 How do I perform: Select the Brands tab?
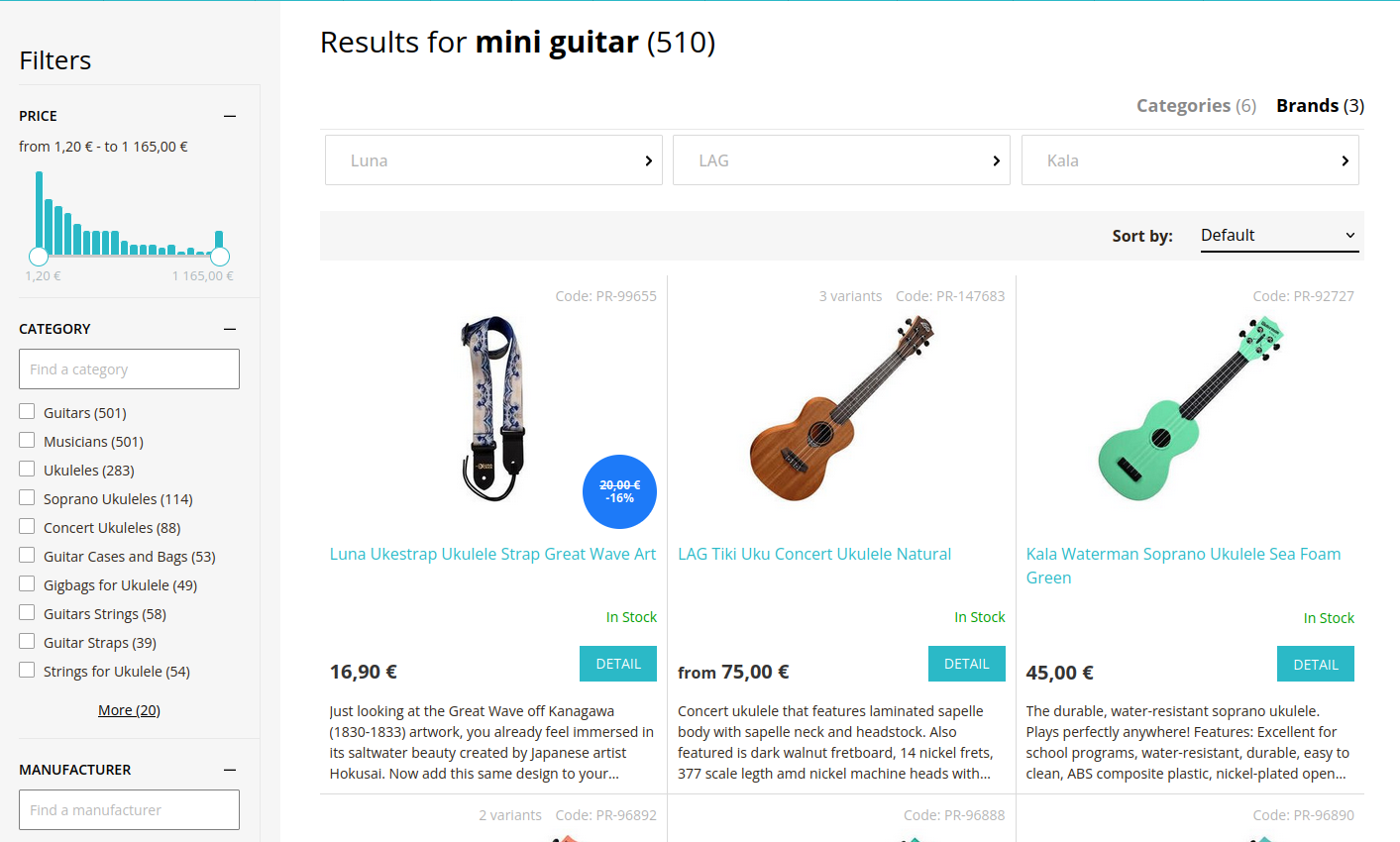[x=1320, y=106]
